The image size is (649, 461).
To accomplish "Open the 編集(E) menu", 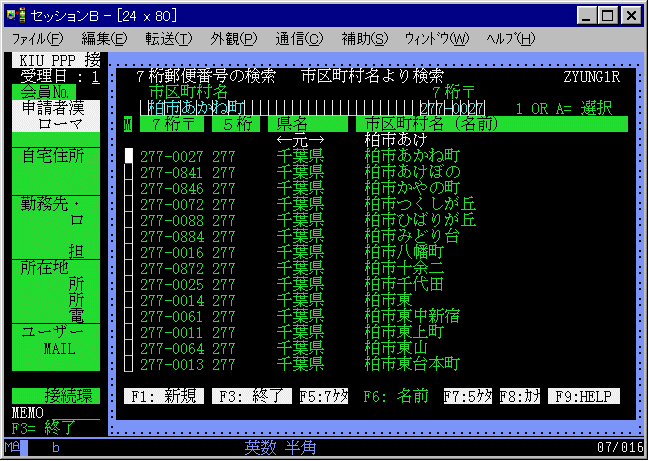I will pyautogui.click(x=104, y=39).
